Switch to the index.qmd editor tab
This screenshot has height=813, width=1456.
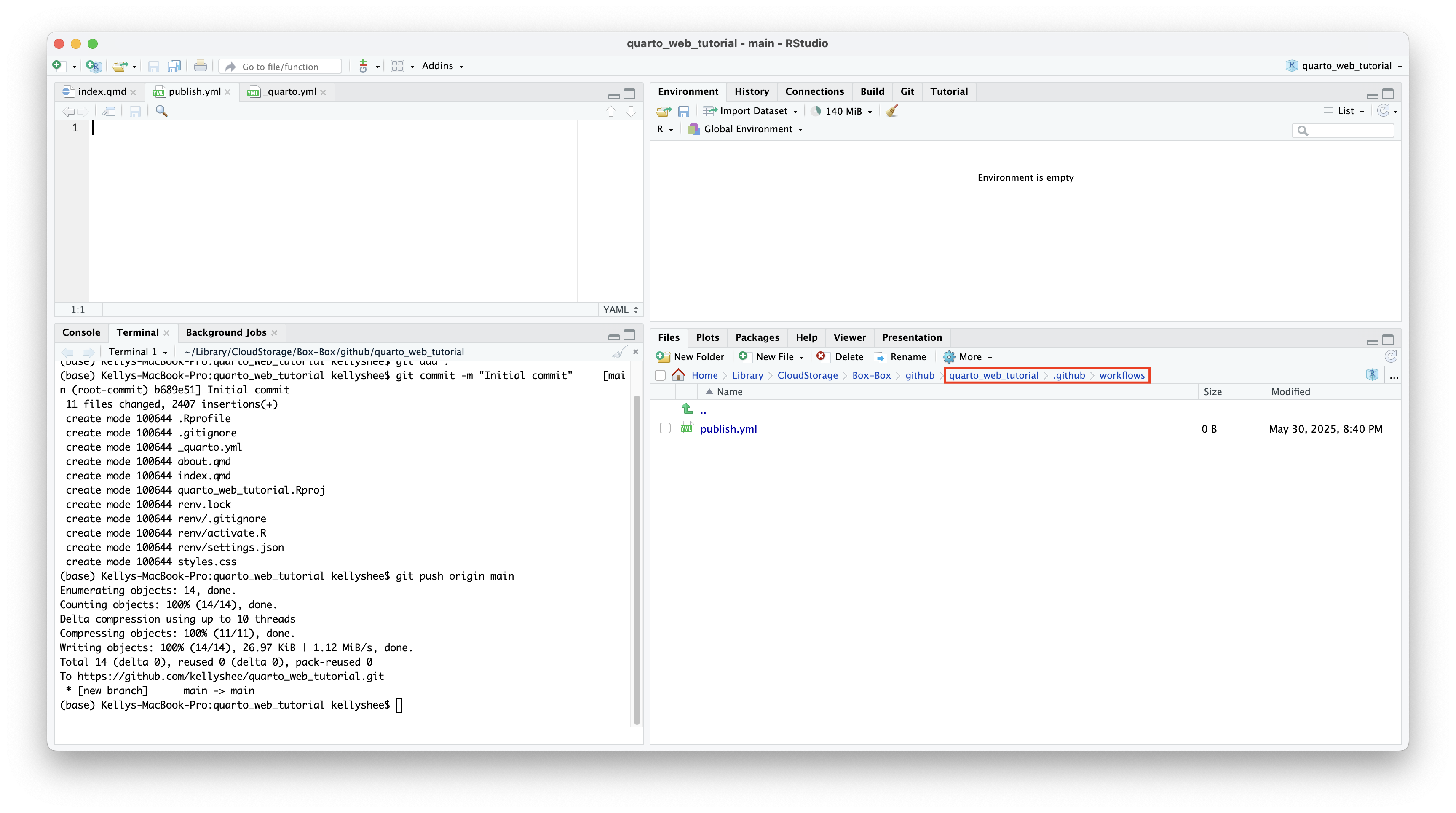point(102,91)
